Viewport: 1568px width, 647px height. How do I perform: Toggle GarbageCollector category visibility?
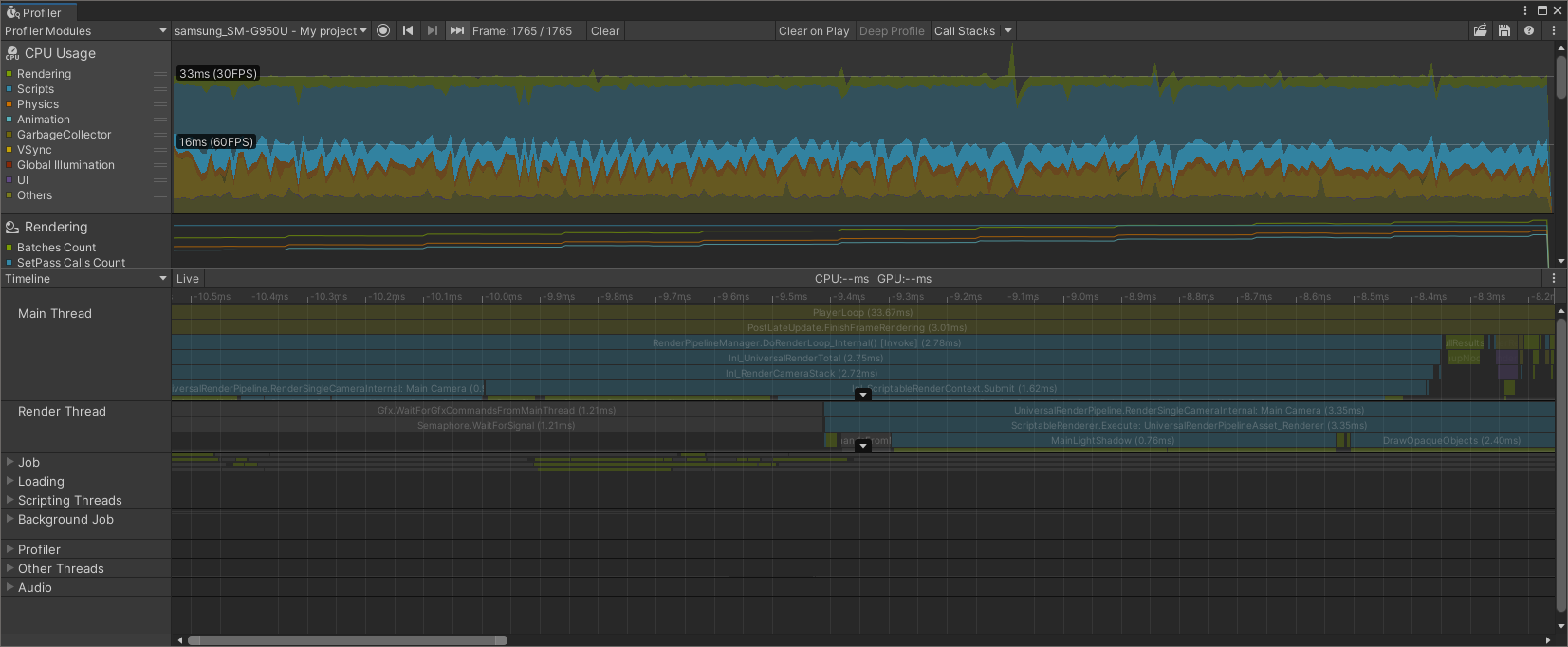click(x=9, y=135)
